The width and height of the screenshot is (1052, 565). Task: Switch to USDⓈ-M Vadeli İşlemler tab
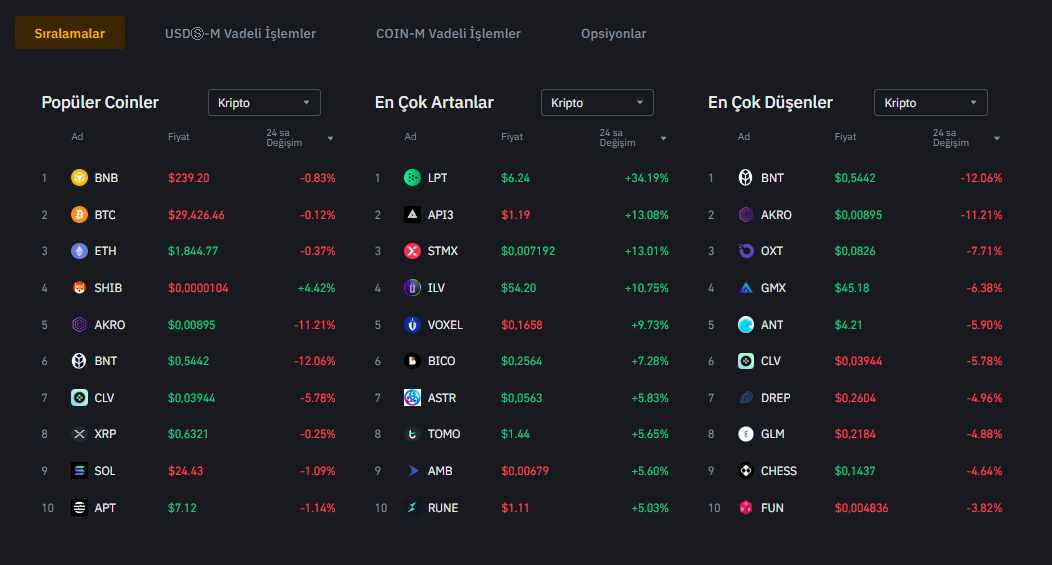pos(240,34)
